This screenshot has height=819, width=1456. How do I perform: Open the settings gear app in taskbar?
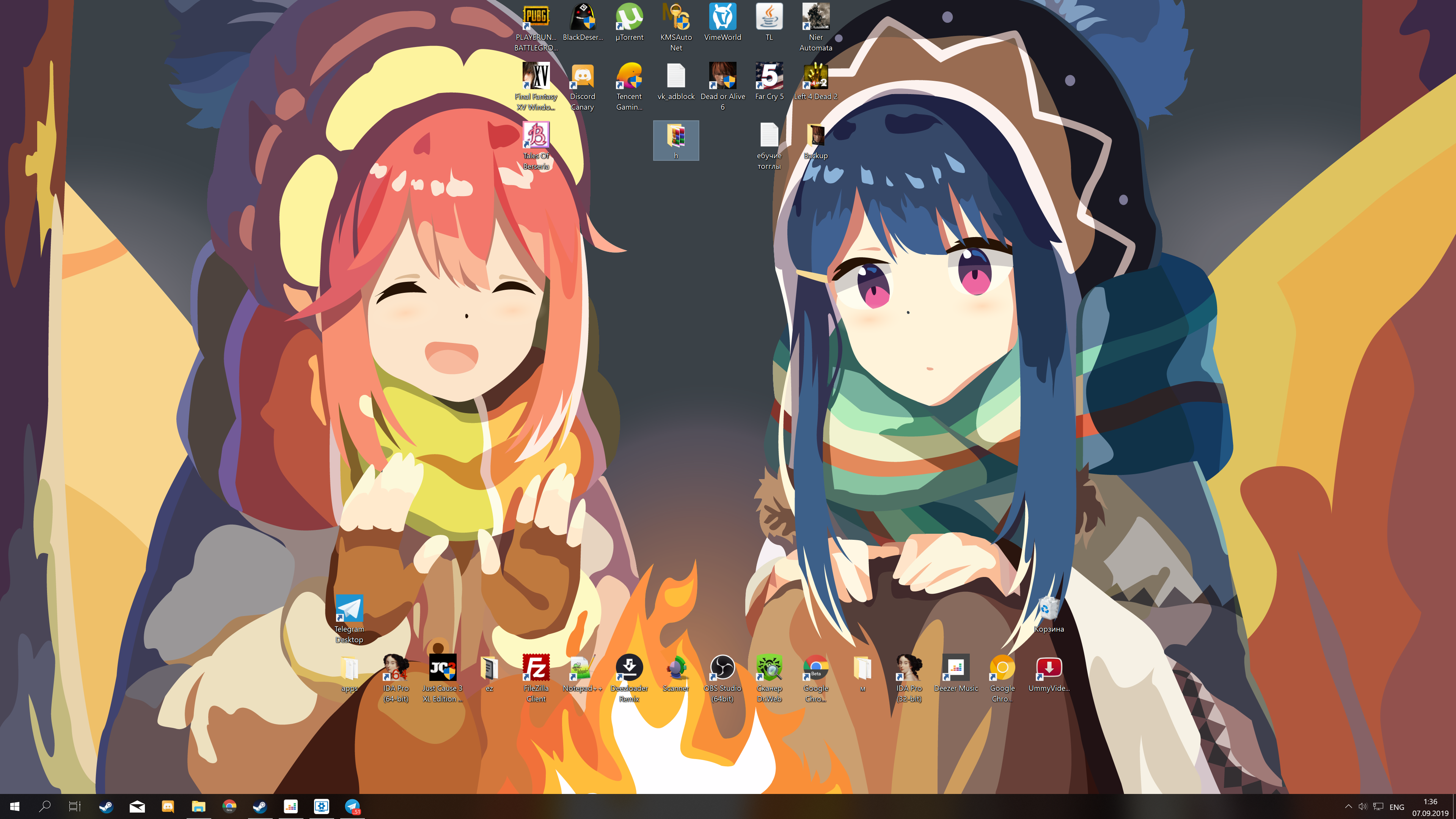click(x=322, y=806)
